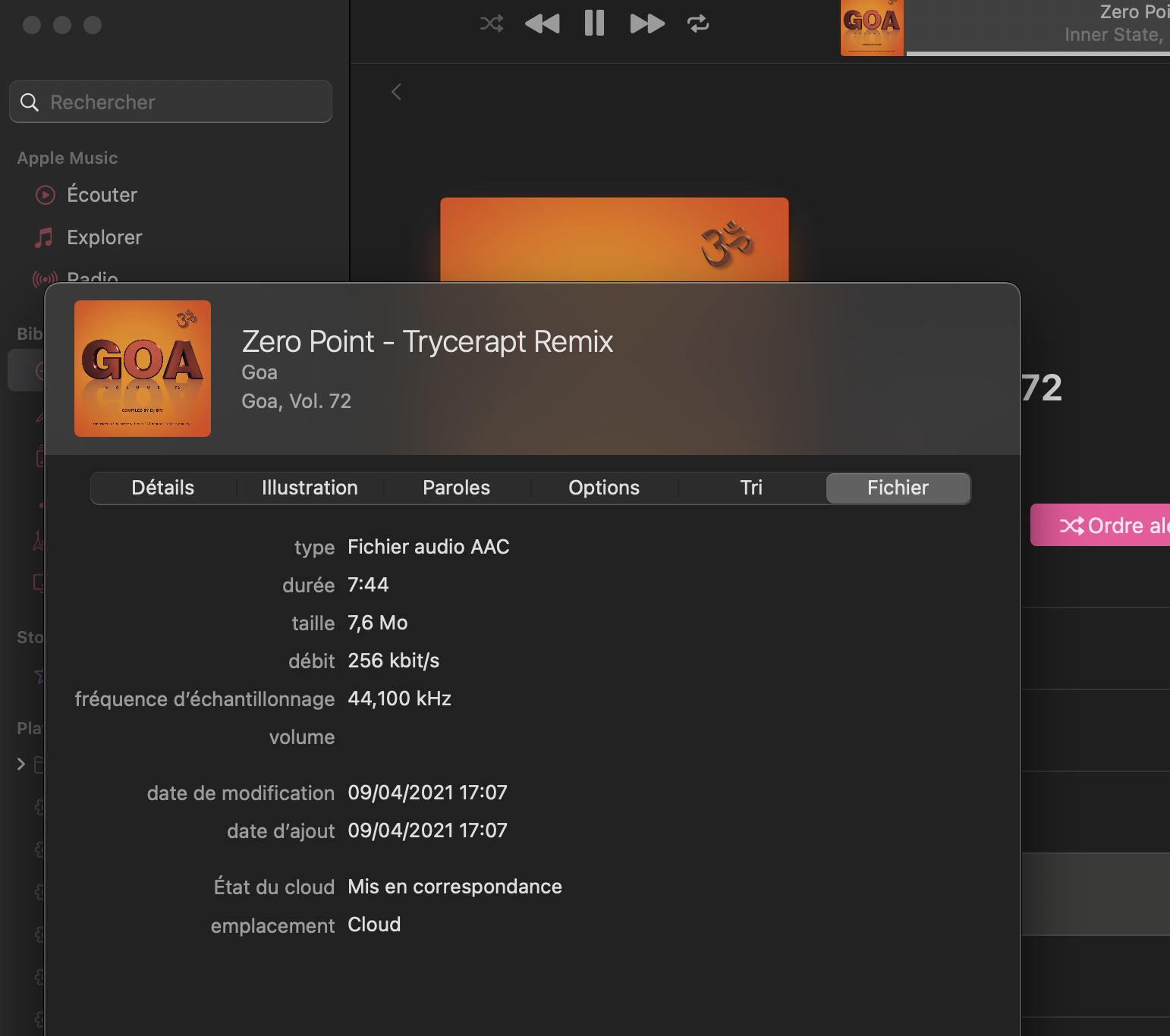Switch to the Options tab
Screen dimensions: 1170x1036
[604, 488]
